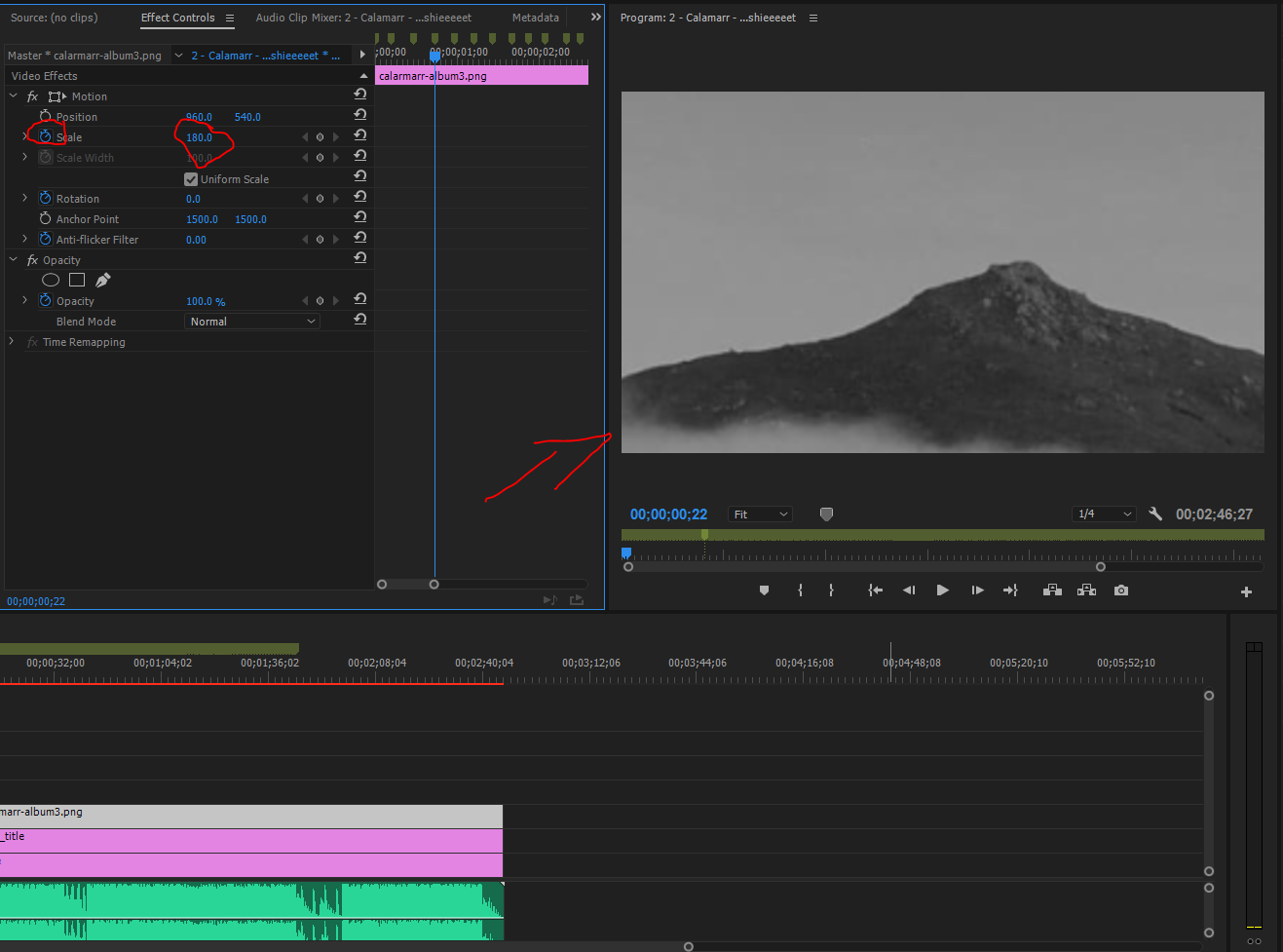The width and height of the screenshot is (1283, 952).
Task: Click the plus Button Editor in the Program monitor
Action: point(1246,590)
